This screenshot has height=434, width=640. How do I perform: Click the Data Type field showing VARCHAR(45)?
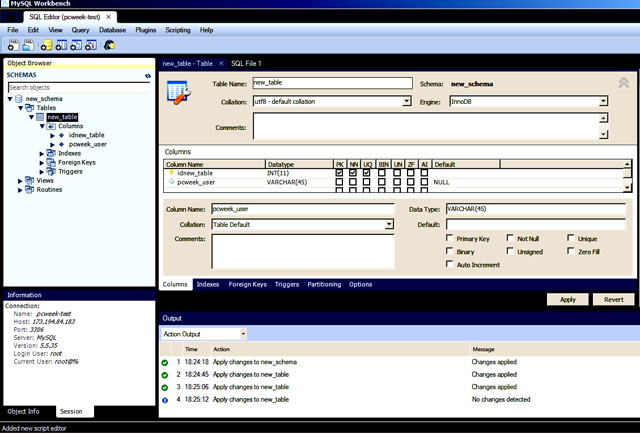click(x=535, y=209)
